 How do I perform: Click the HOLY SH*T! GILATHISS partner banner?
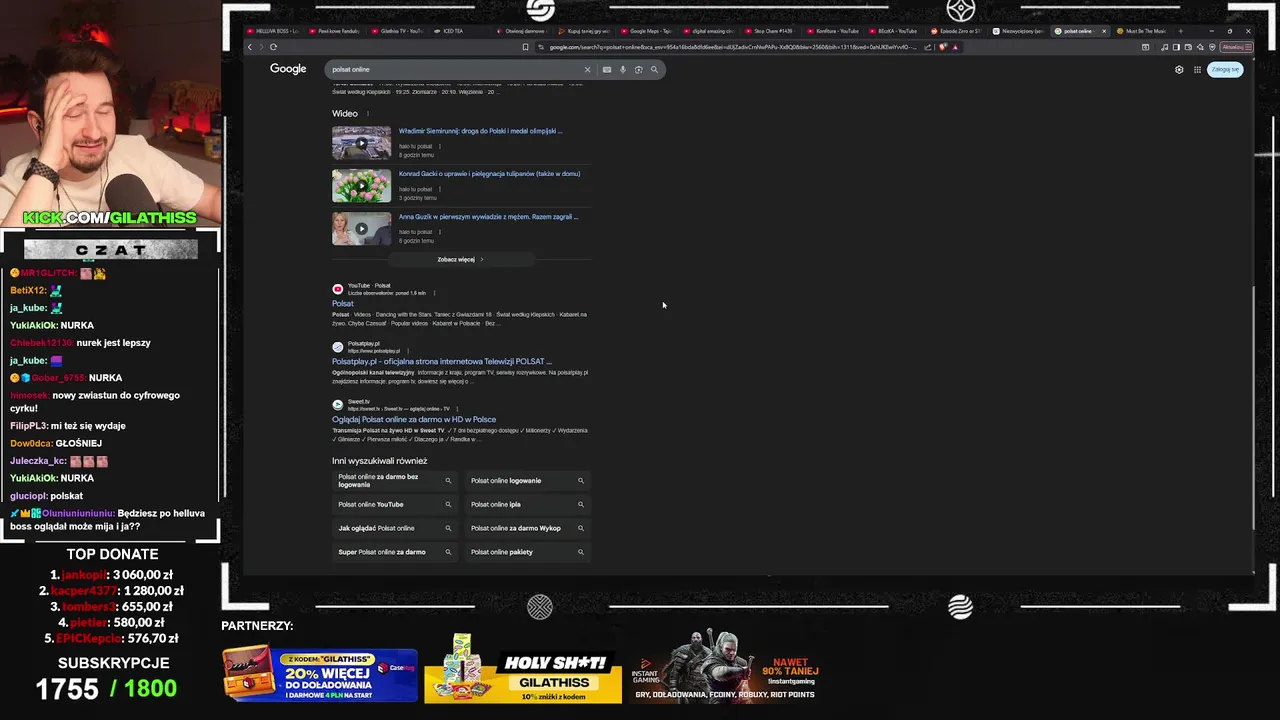click(x=523, y=668)
